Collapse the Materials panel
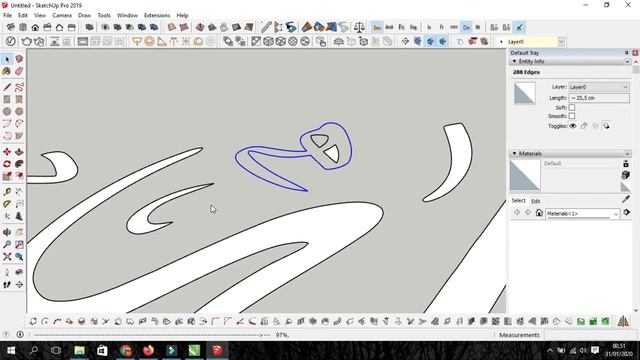Viewport: 640px width, 360px height. 514,153
